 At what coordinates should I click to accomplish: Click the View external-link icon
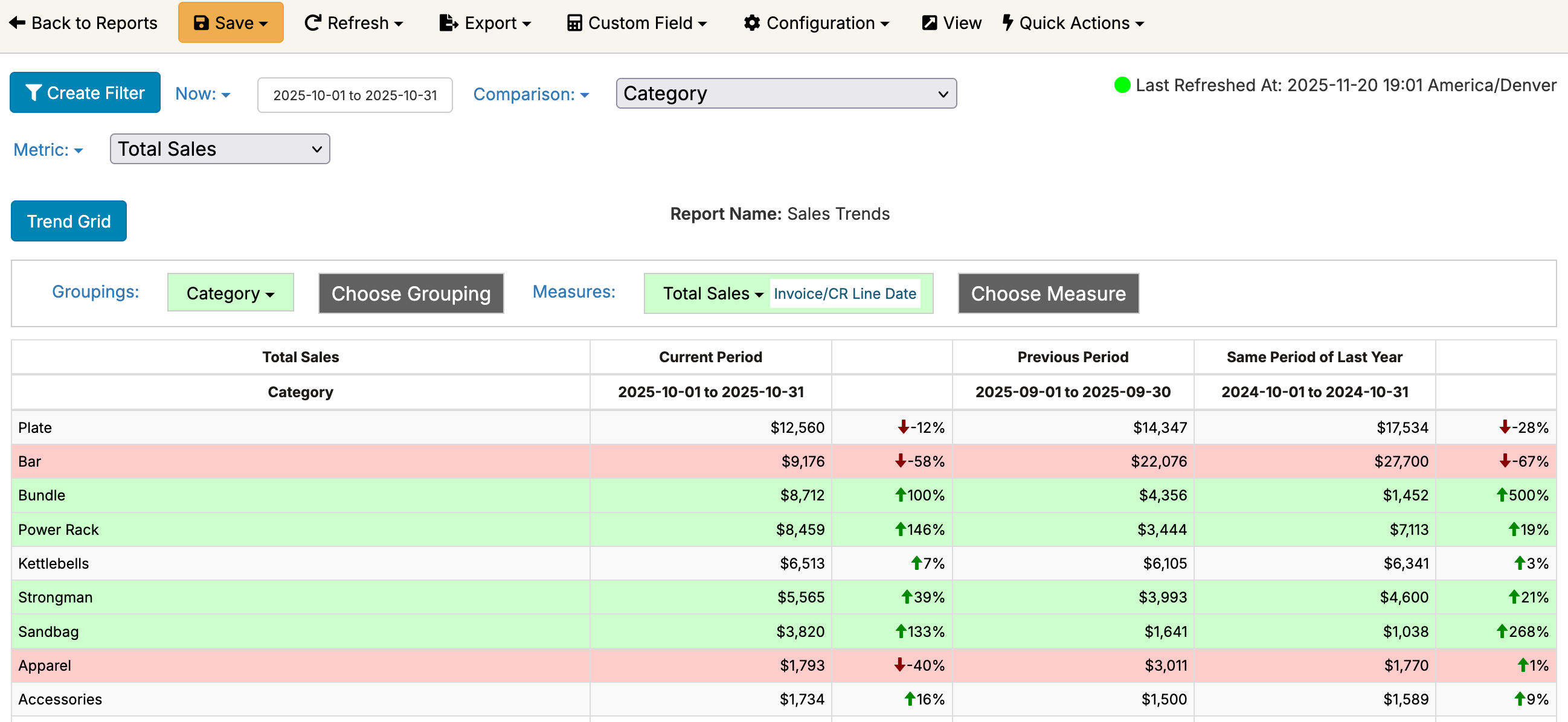pos(929,23)
